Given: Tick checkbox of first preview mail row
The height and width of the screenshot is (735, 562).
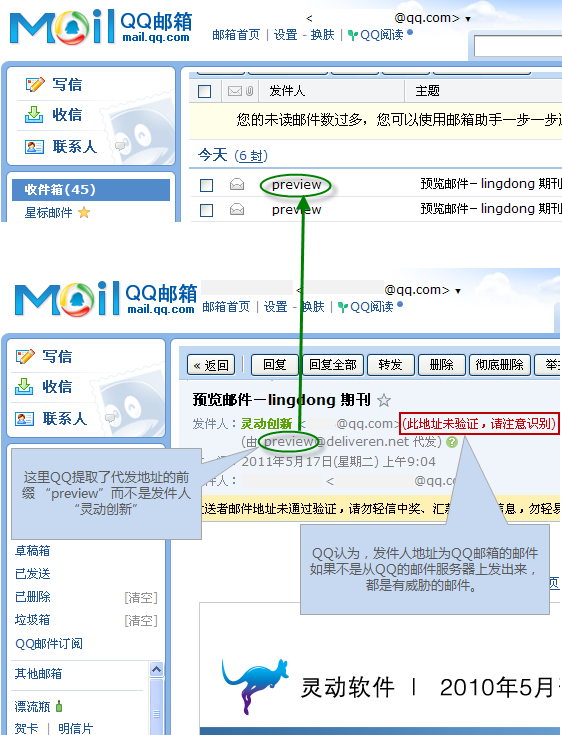Looking at the screenshot, I should point(206,186).
